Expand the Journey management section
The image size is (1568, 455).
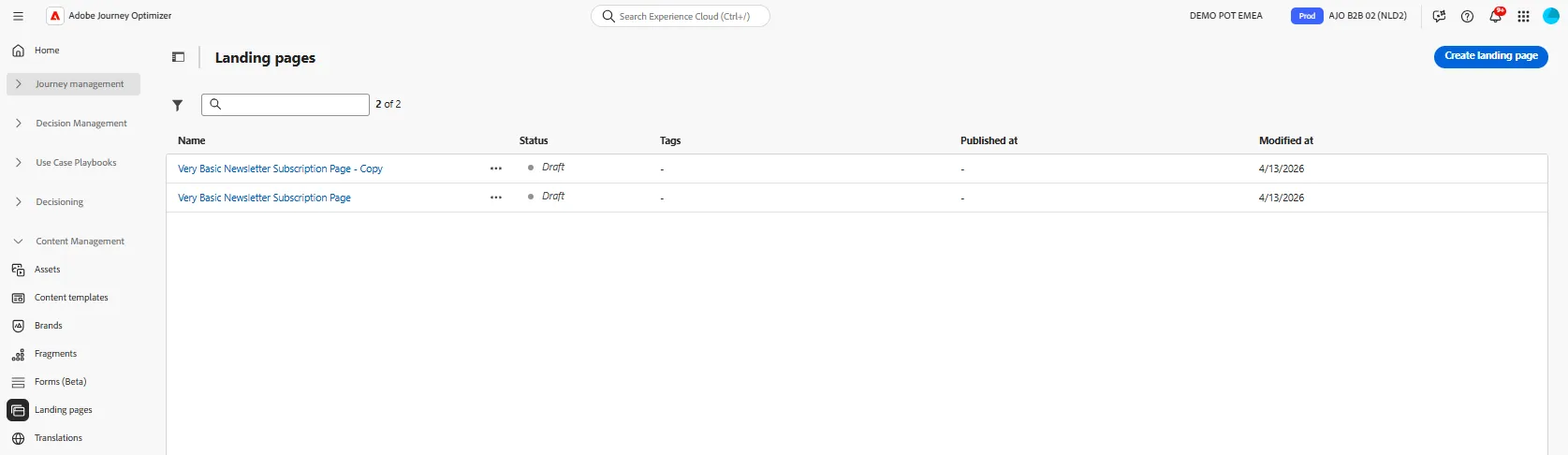pyautogui.click(x=73, y=84)
